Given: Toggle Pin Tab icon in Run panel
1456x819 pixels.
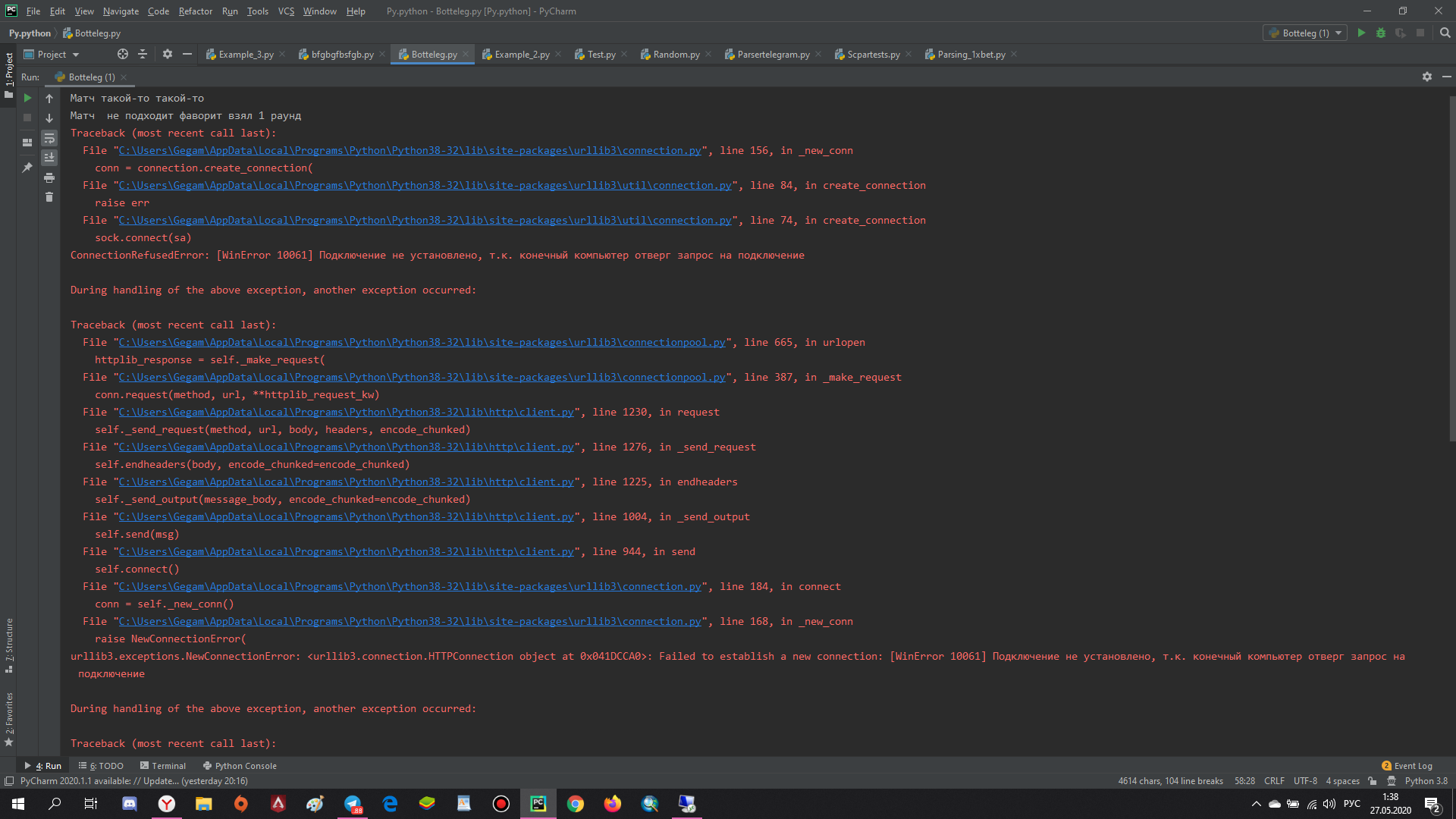Looking at the screenshot, I should click(x=27, y=168).
